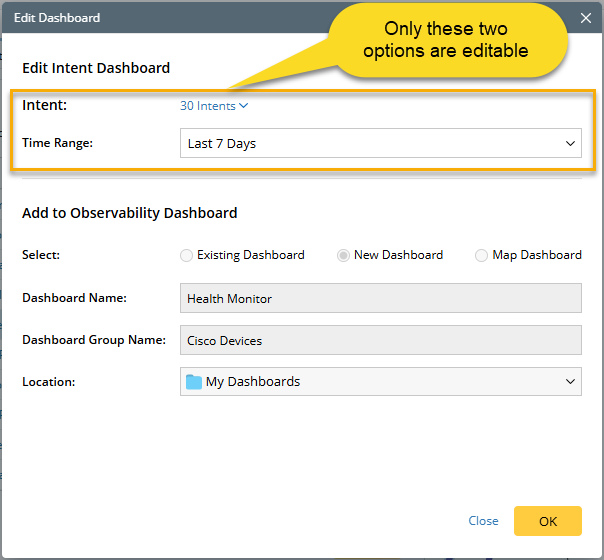Click the Edit Dashboard title bar text
This screenshot has width=604, height=560.
click(57, 18)
